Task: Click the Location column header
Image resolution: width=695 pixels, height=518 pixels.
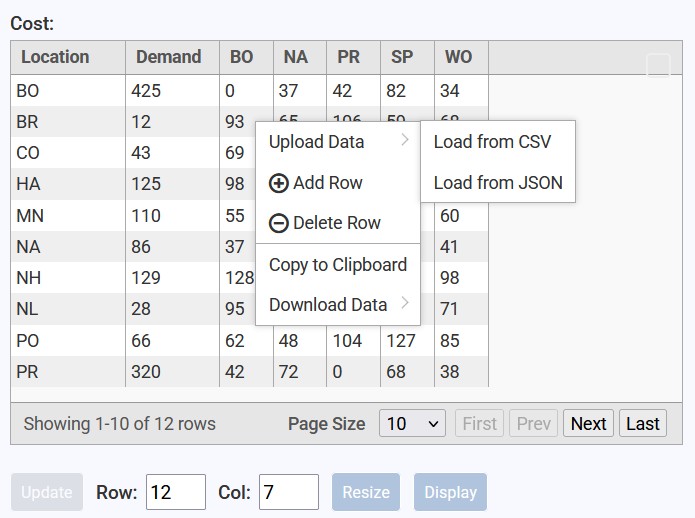Action: 68,57
